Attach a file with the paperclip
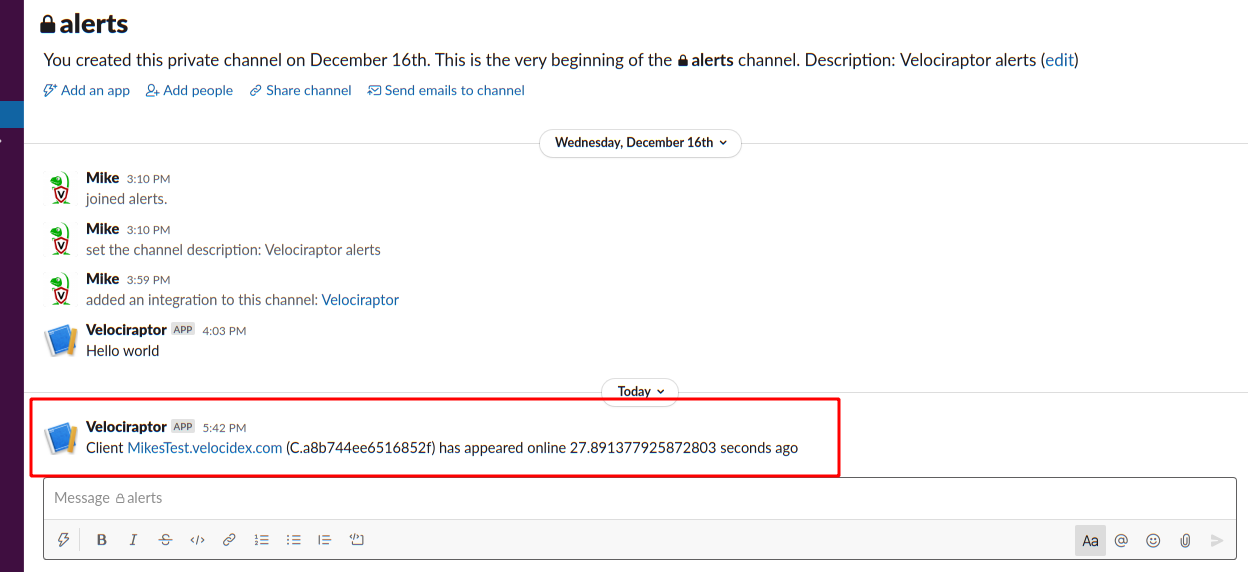The width and height of the screenshot is (1248, 572). pyautogui.click(x=1185, y=540)
